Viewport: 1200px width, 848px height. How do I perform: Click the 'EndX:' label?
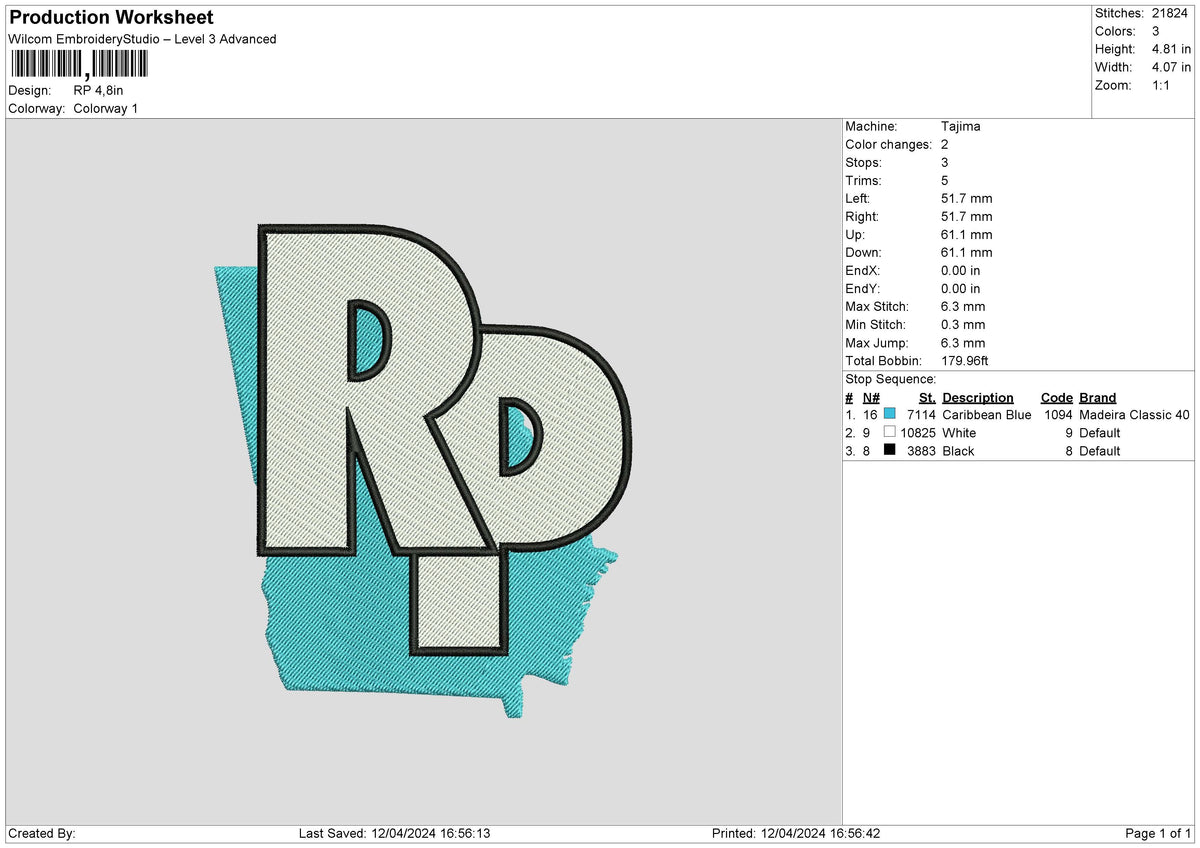[864, 271]
